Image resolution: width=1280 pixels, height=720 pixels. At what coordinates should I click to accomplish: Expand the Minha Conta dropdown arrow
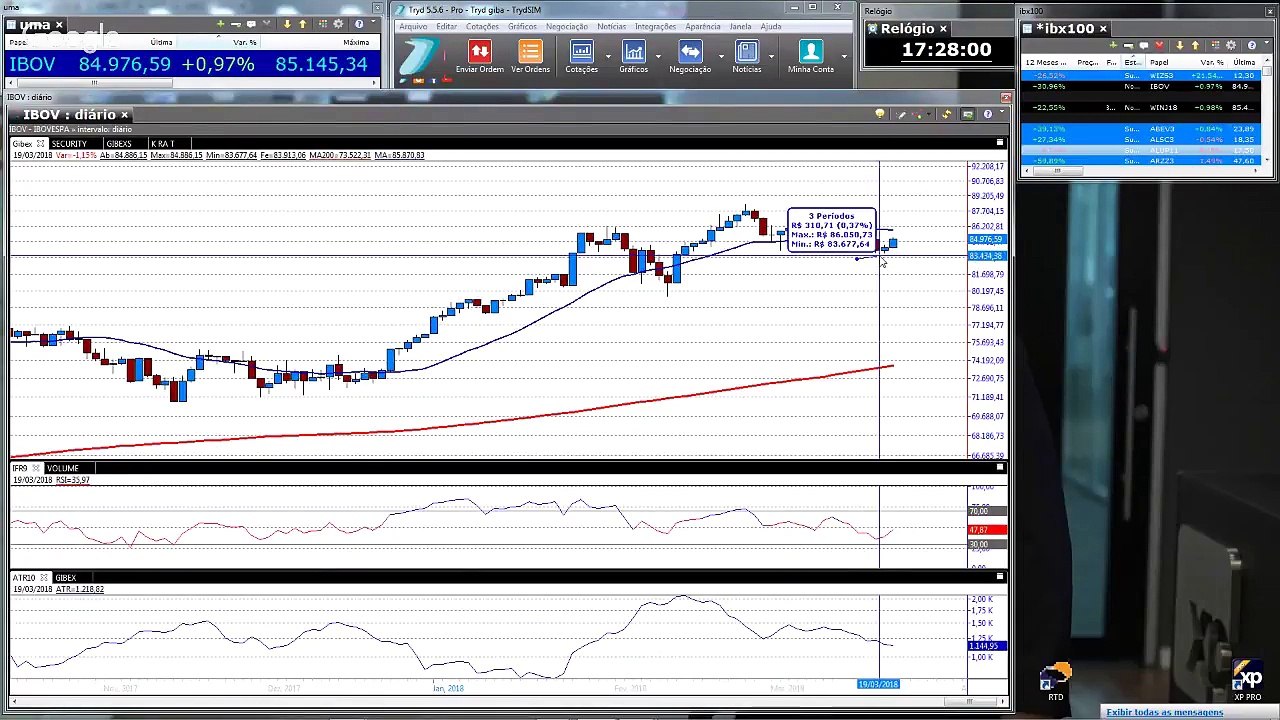(843, 56)
